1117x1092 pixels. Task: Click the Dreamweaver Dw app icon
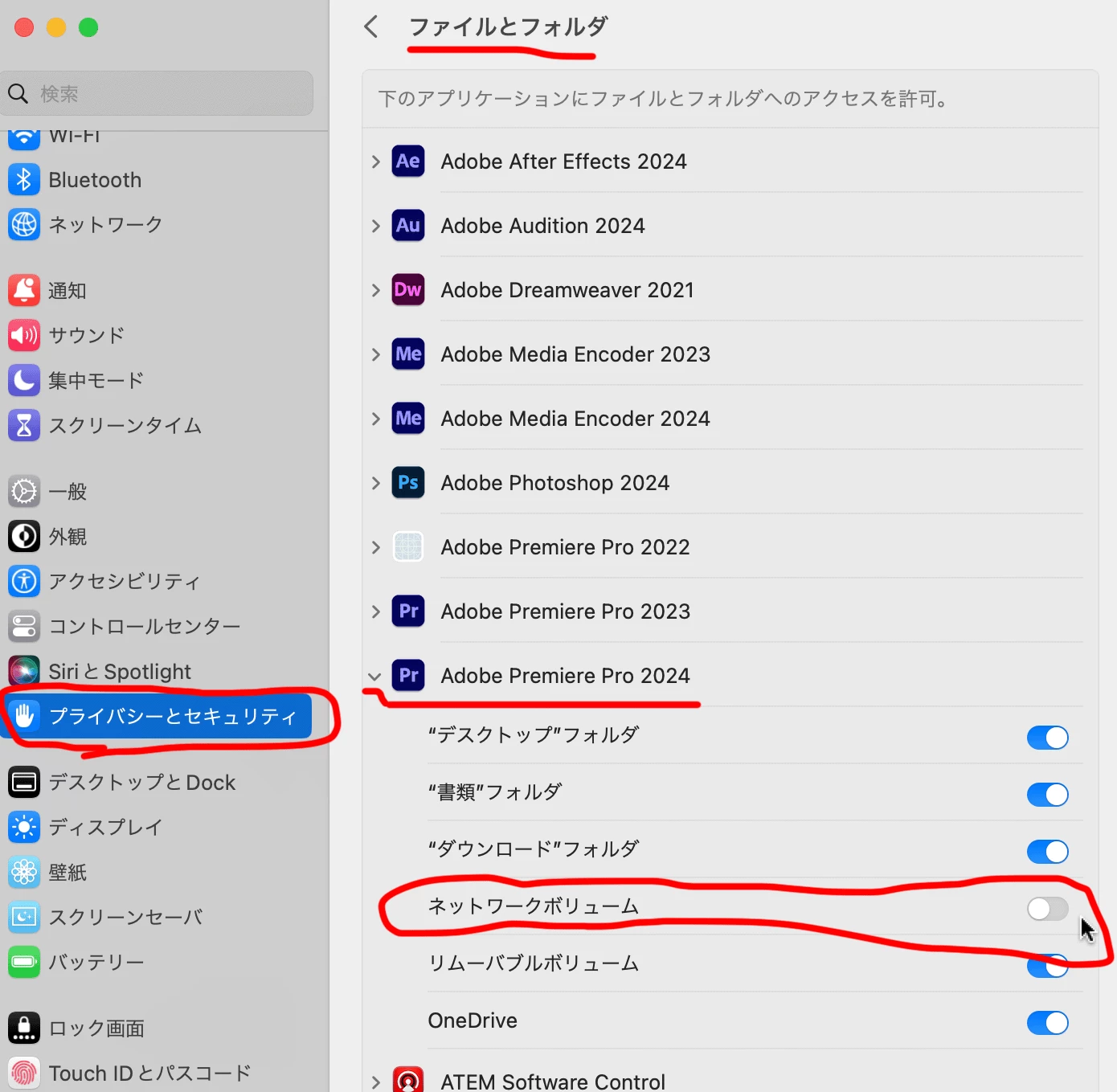408,290
